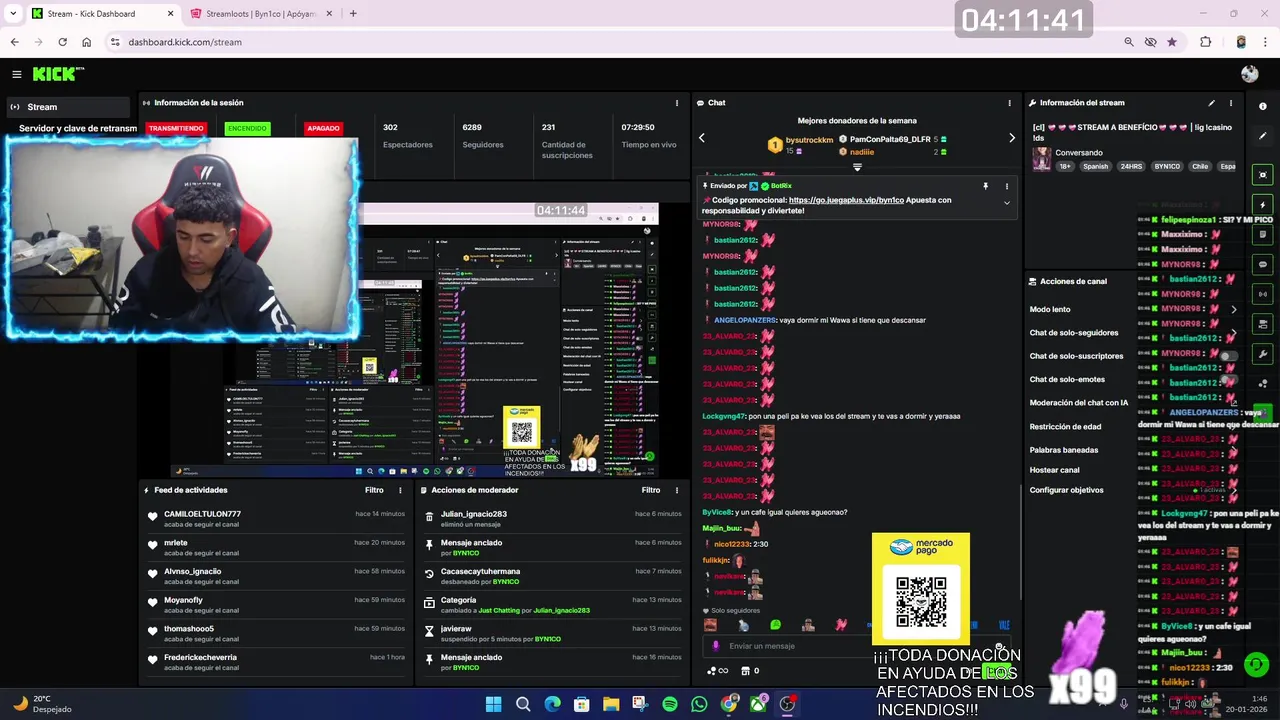Open Moderación del chat con IA
Screen dimensions: 1280x720
coord(1079,403)
